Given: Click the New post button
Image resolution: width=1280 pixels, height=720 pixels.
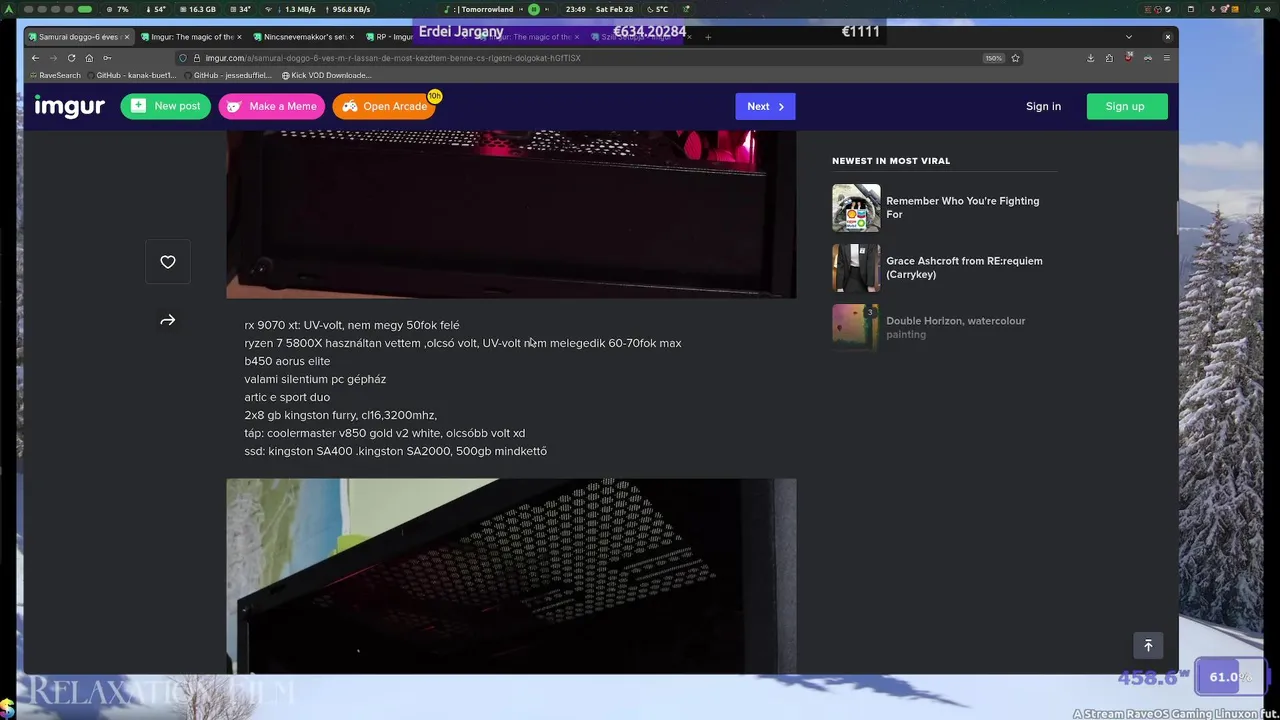Looking at the screenshot, I should click(166, 106).
